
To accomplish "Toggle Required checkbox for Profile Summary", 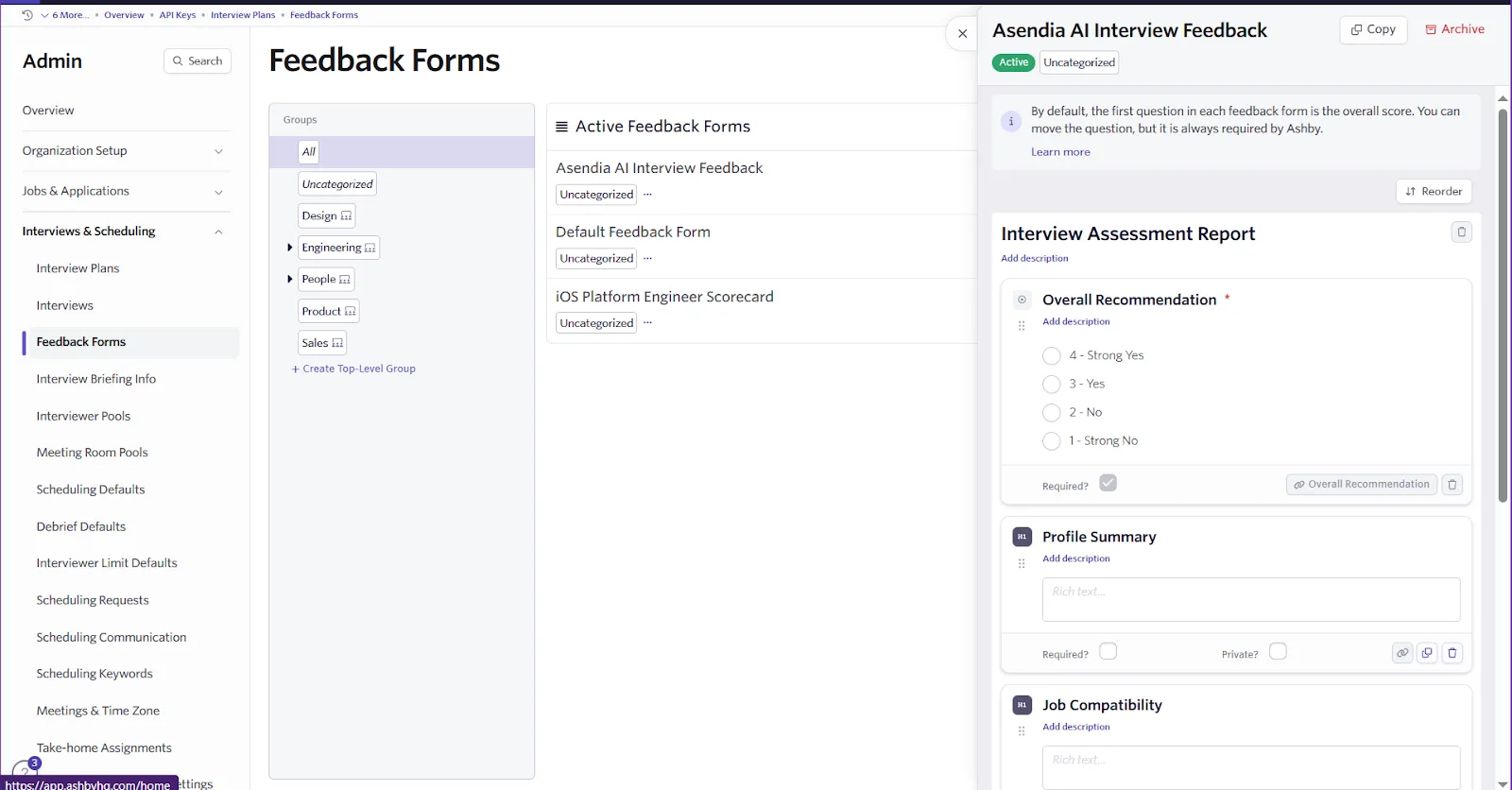I will 1108,652.
